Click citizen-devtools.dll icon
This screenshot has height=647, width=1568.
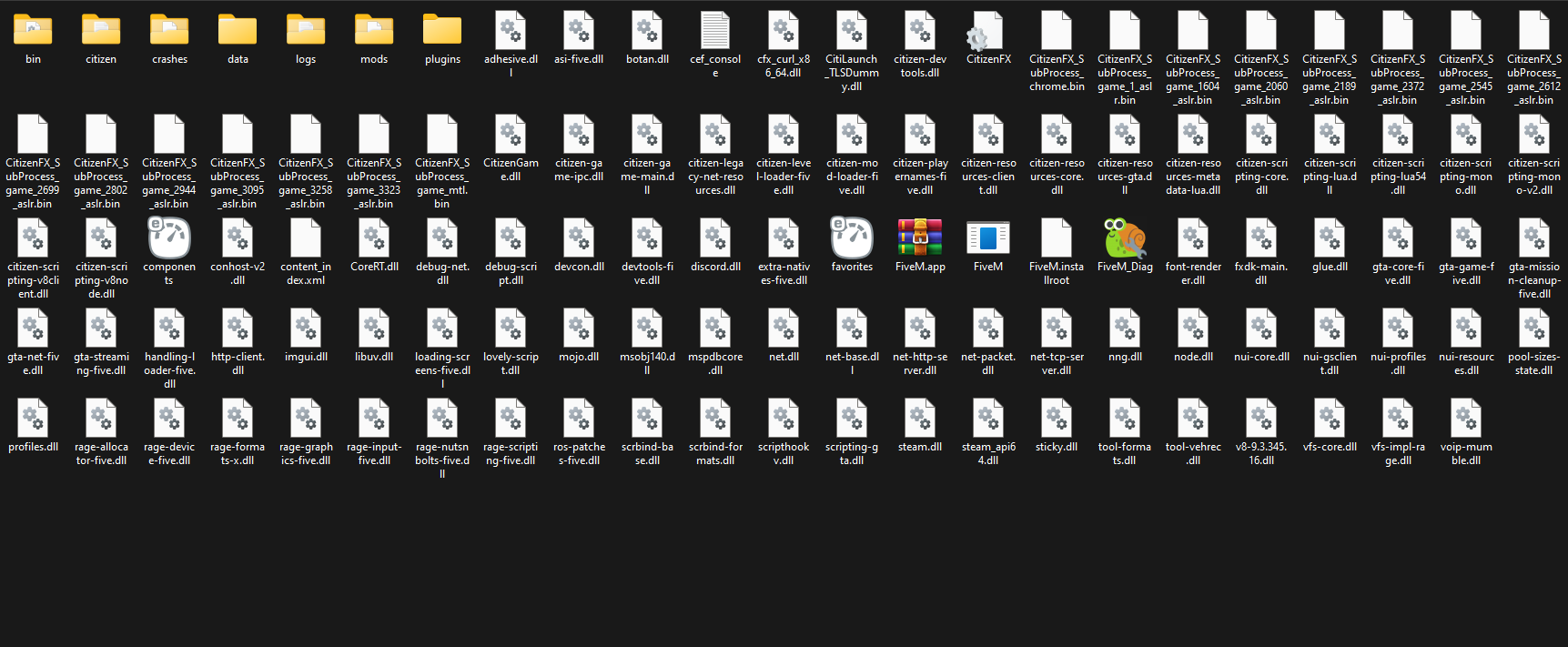[920, 30]
